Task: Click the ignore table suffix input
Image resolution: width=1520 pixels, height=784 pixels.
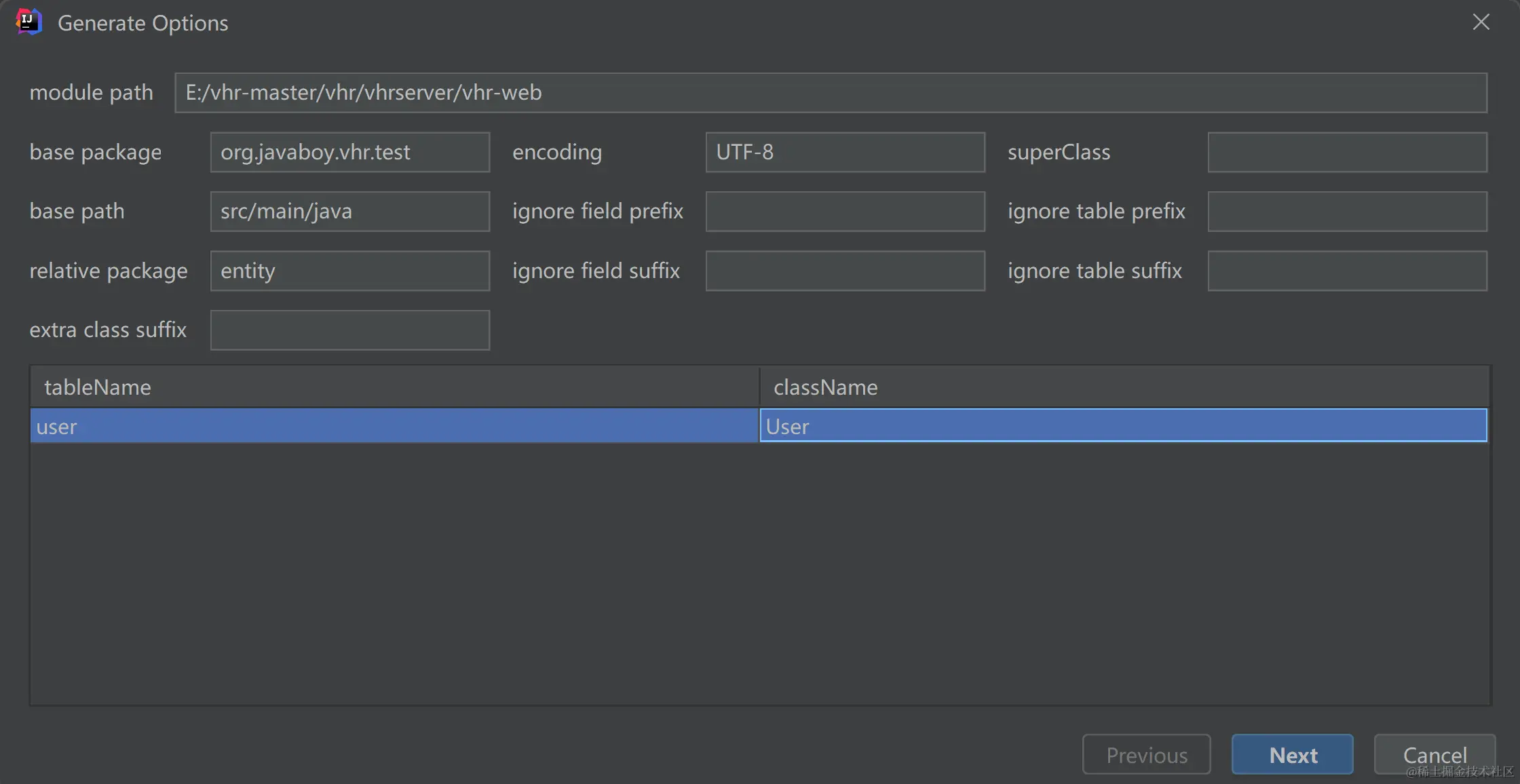Action: coord(1347,271)
